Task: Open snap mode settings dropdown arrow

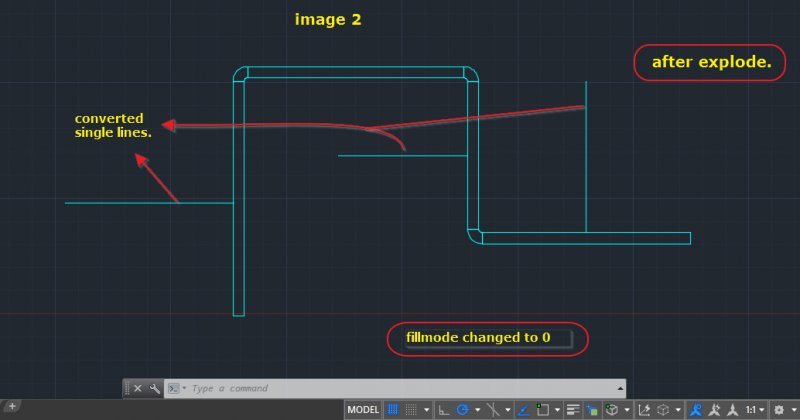Action: (x=427, y=410)
